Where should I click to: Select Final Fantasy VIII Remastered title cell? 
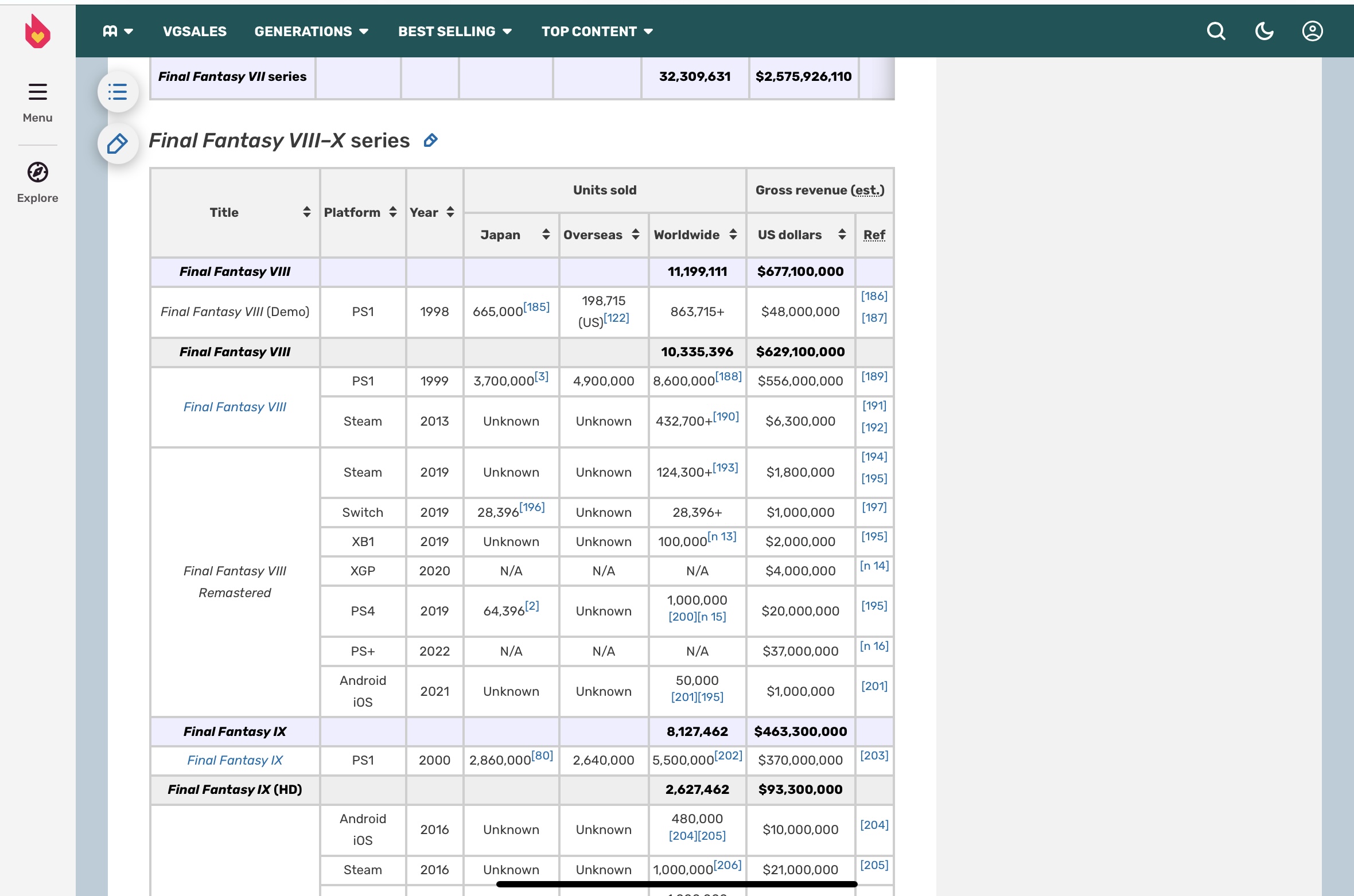235,582
